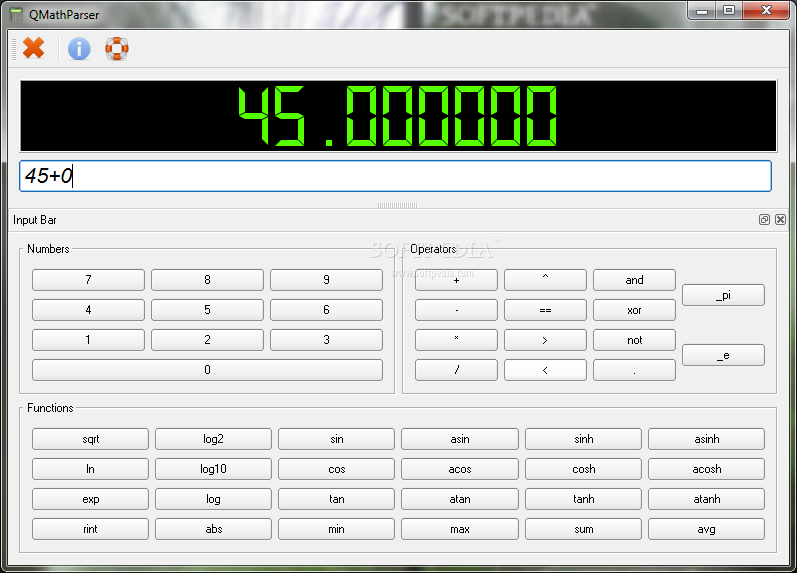Insert the max function
This screenshot has width=797, height=573.
[460, 529]
